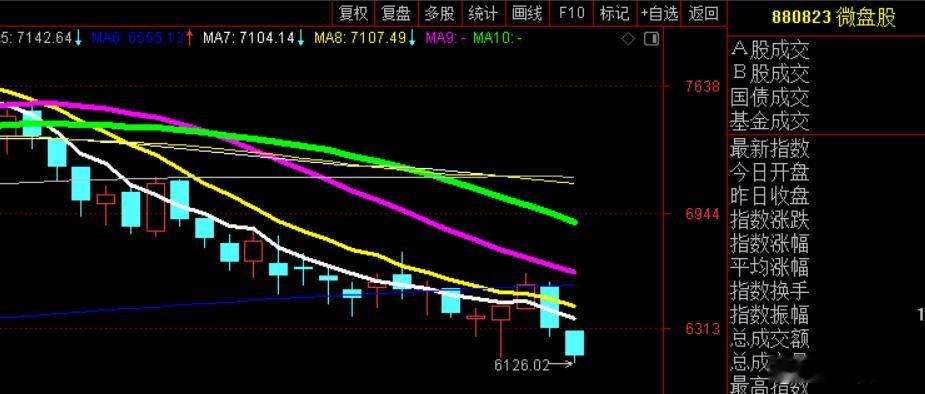Select the 昨日收盘 row
The width and height of the screenshot is (925, 394).
click(x=770, y=195)
